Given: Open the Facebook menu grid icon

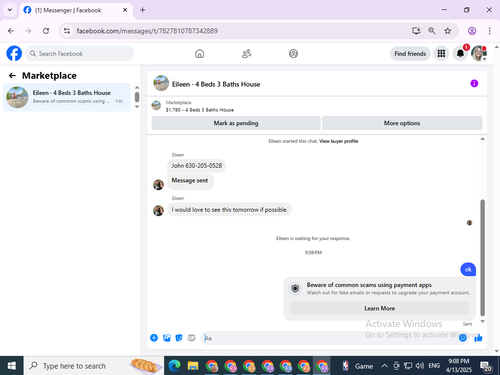Looking at the screenshot, I should pos(441,53).
